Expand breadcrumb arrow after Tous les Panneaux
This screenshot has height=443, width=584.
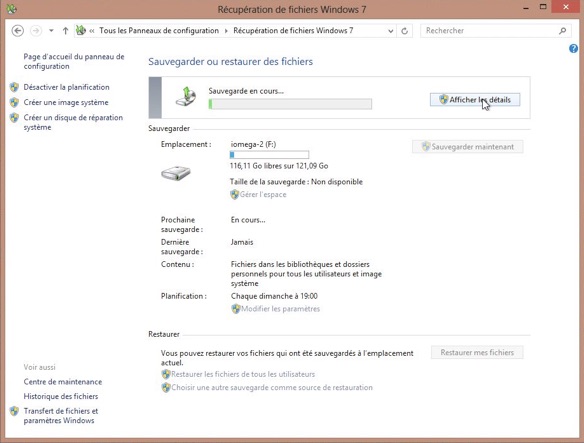click(226, 31)
